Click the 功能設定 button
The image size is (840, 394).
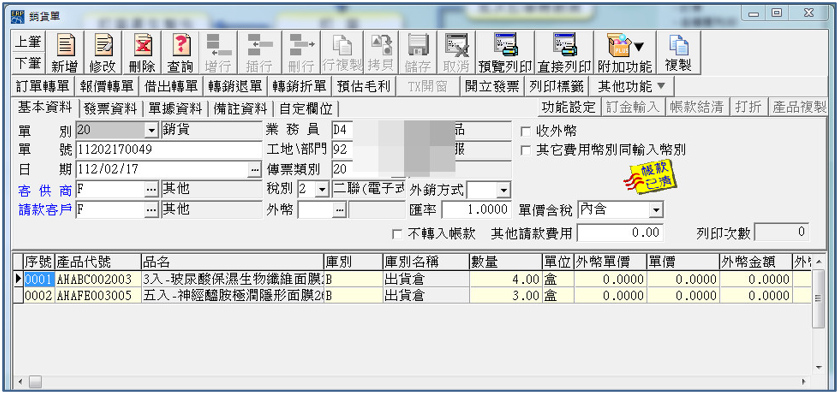tap(568, 107)
